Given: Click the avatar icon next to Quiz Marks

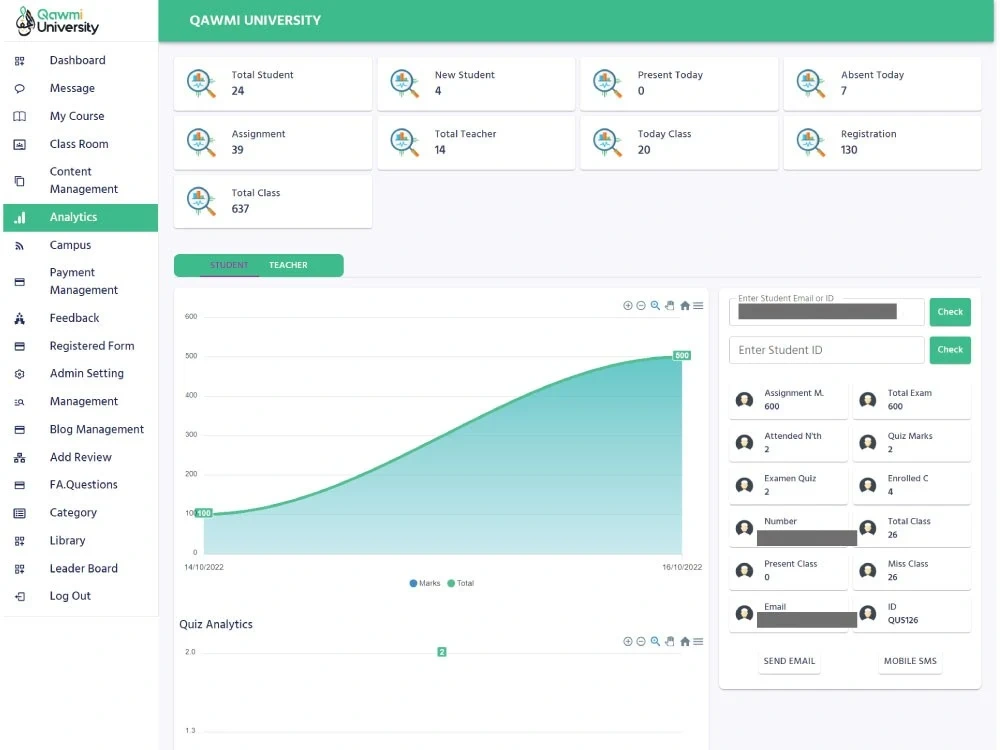Looking at the screenshot, I should tap(867, 441).
